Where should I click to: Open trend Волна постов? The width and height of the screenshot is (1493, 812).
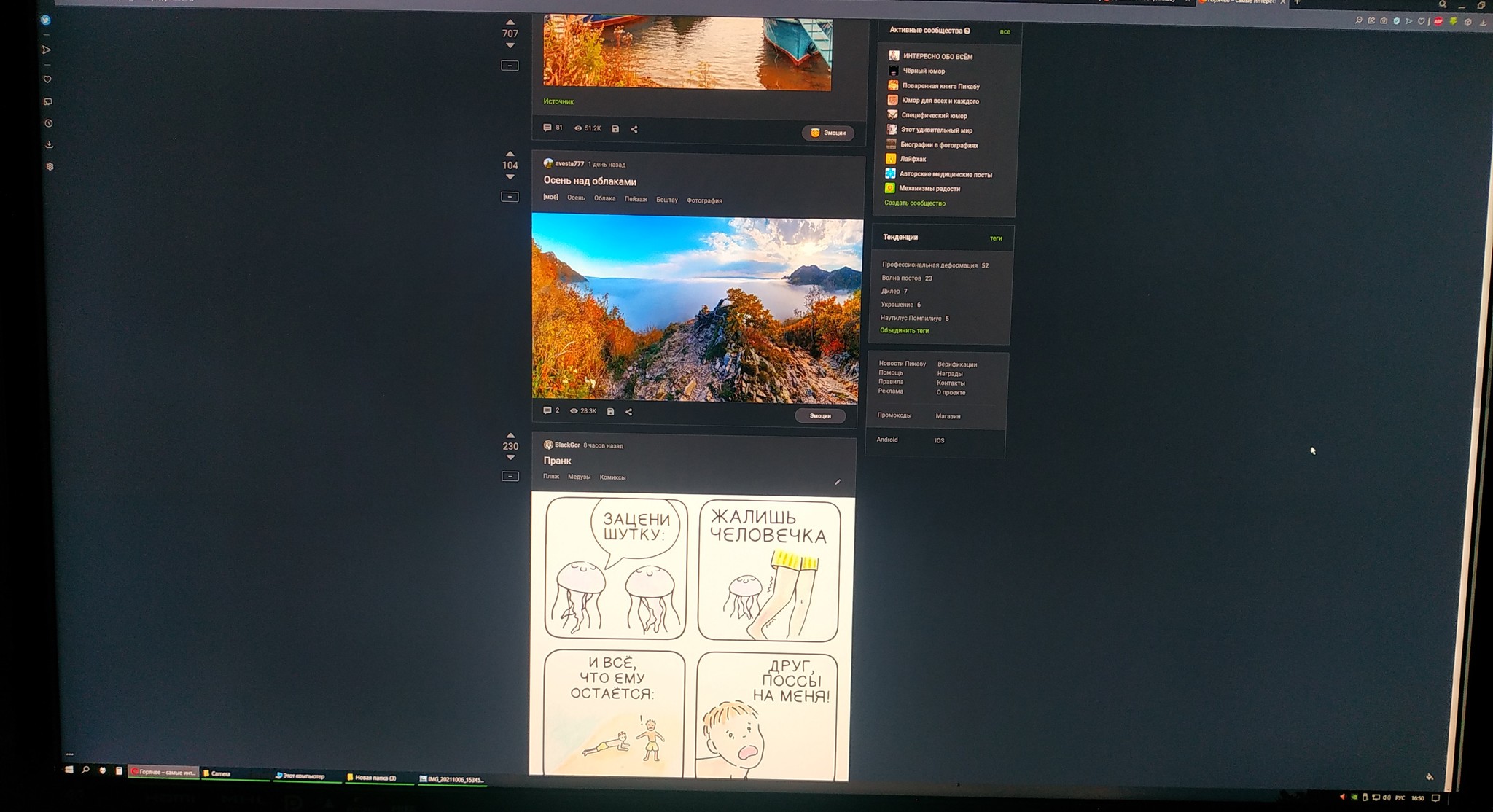click(901, 278)
